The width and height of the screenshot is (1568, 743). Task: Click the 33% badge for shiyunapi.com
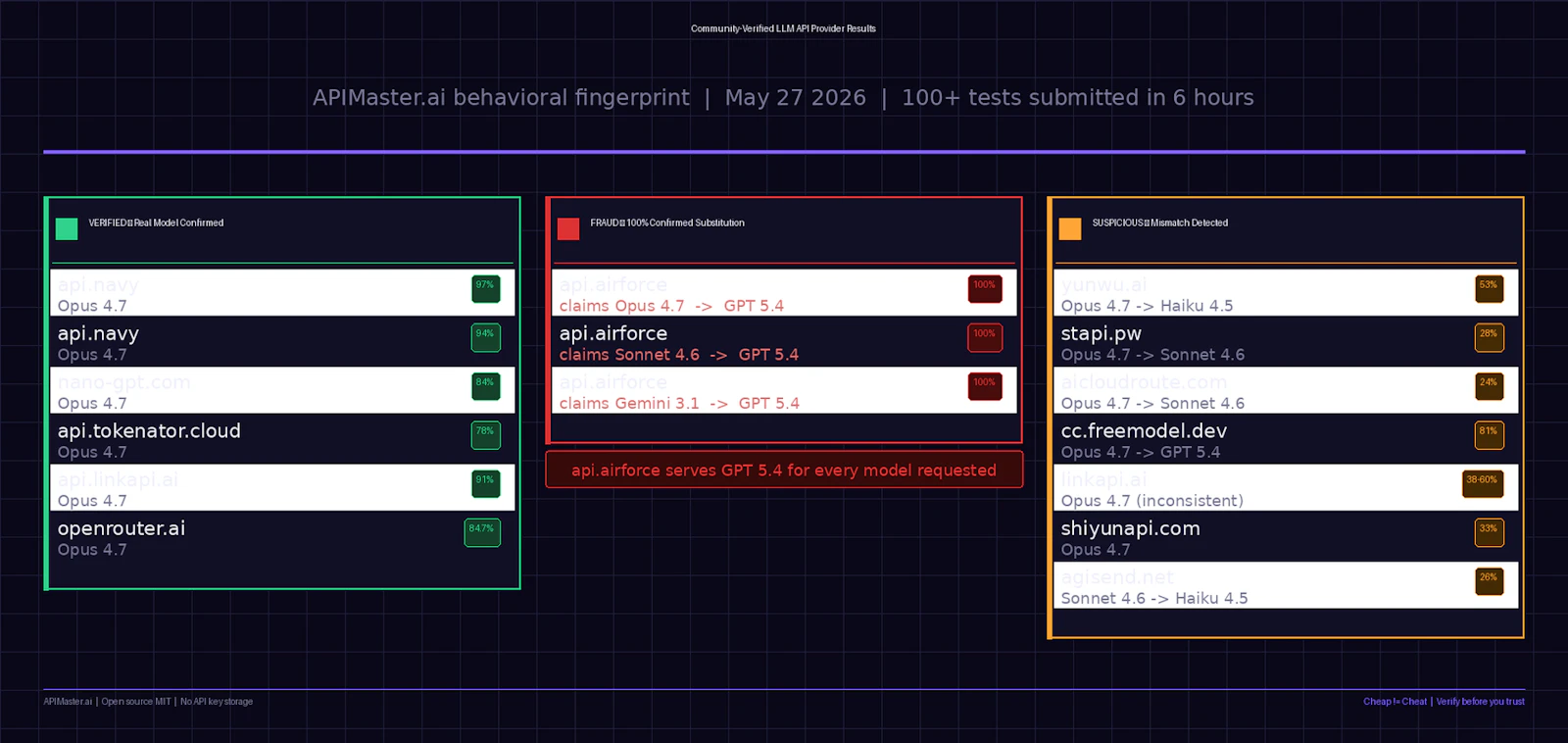tap(1490, 532)
